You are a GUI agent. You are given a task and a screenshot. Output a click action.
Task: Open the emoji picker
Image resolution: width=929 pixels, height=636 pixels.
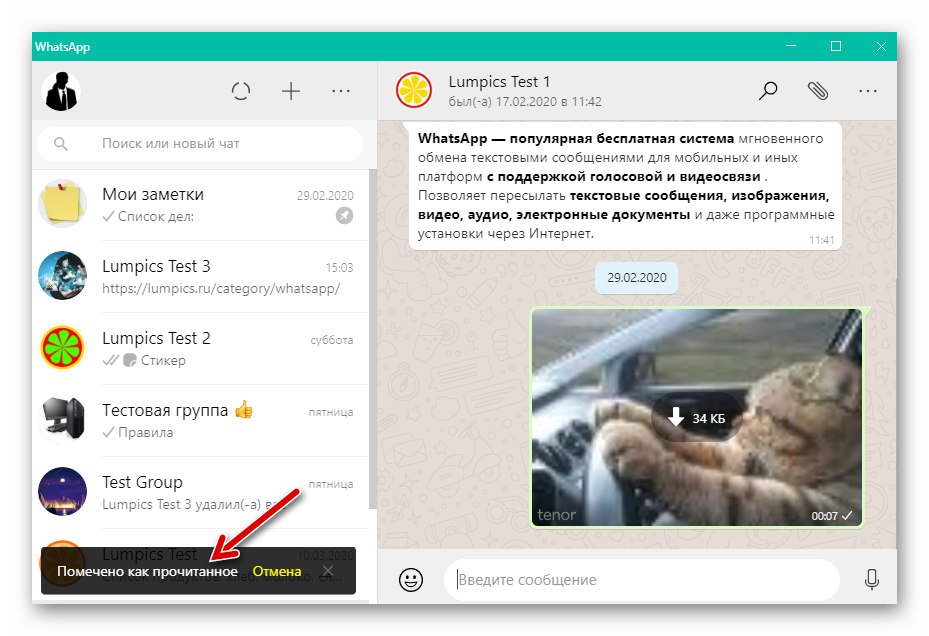(x=410, y=579)
